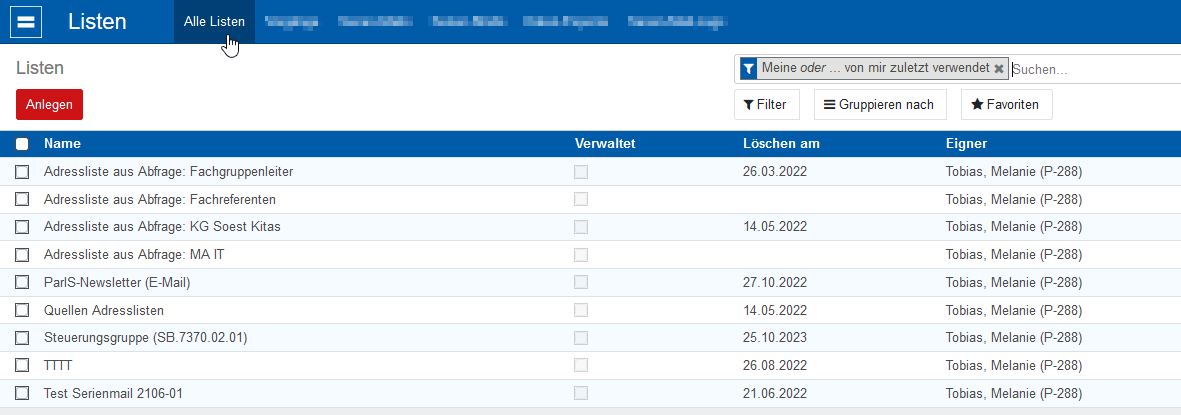
Task: Remove the 'Meine oder' filter tag
Action: point(998,68)
